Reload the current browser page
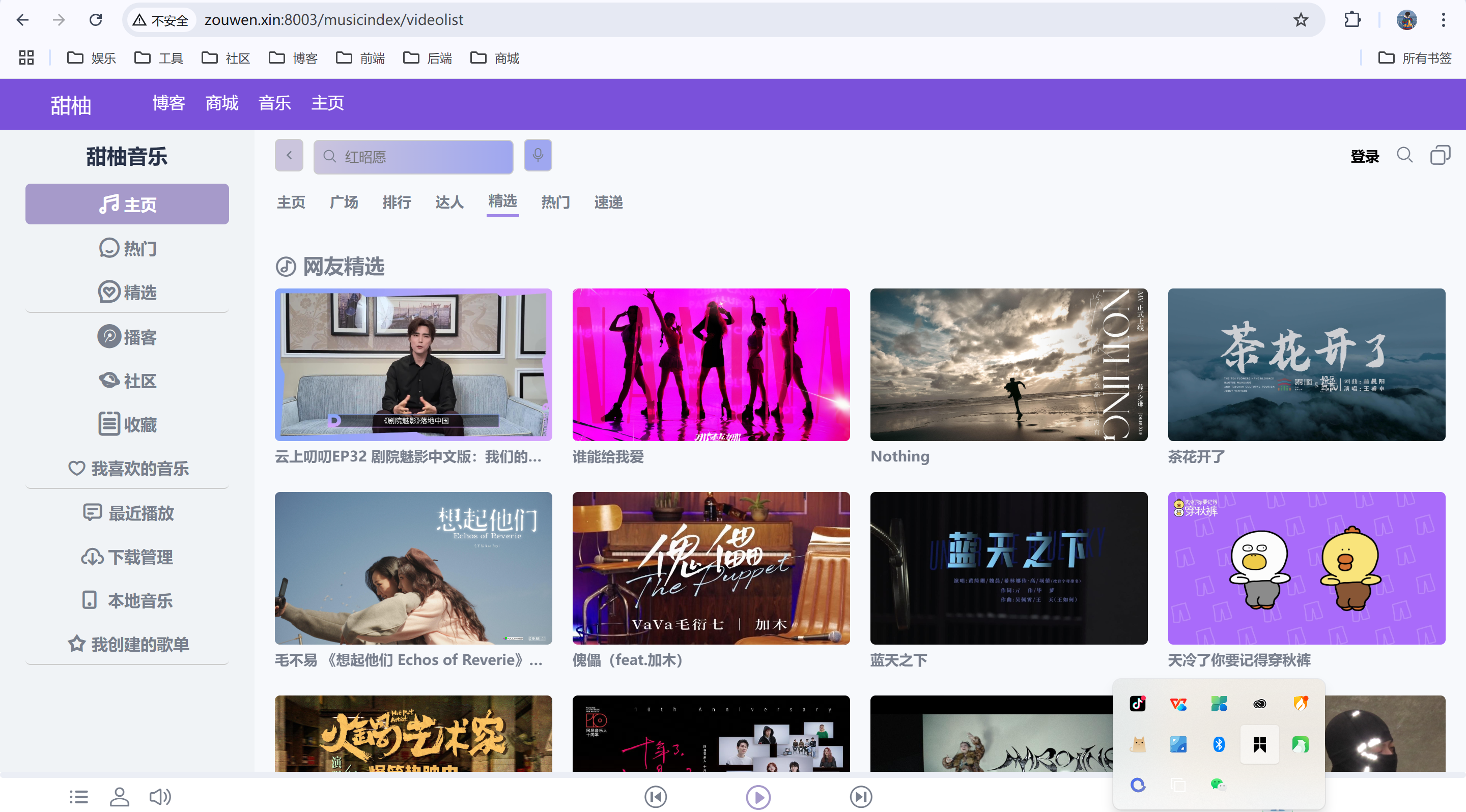This screenshot has width=1466, height=812. [x=96, y=20]
